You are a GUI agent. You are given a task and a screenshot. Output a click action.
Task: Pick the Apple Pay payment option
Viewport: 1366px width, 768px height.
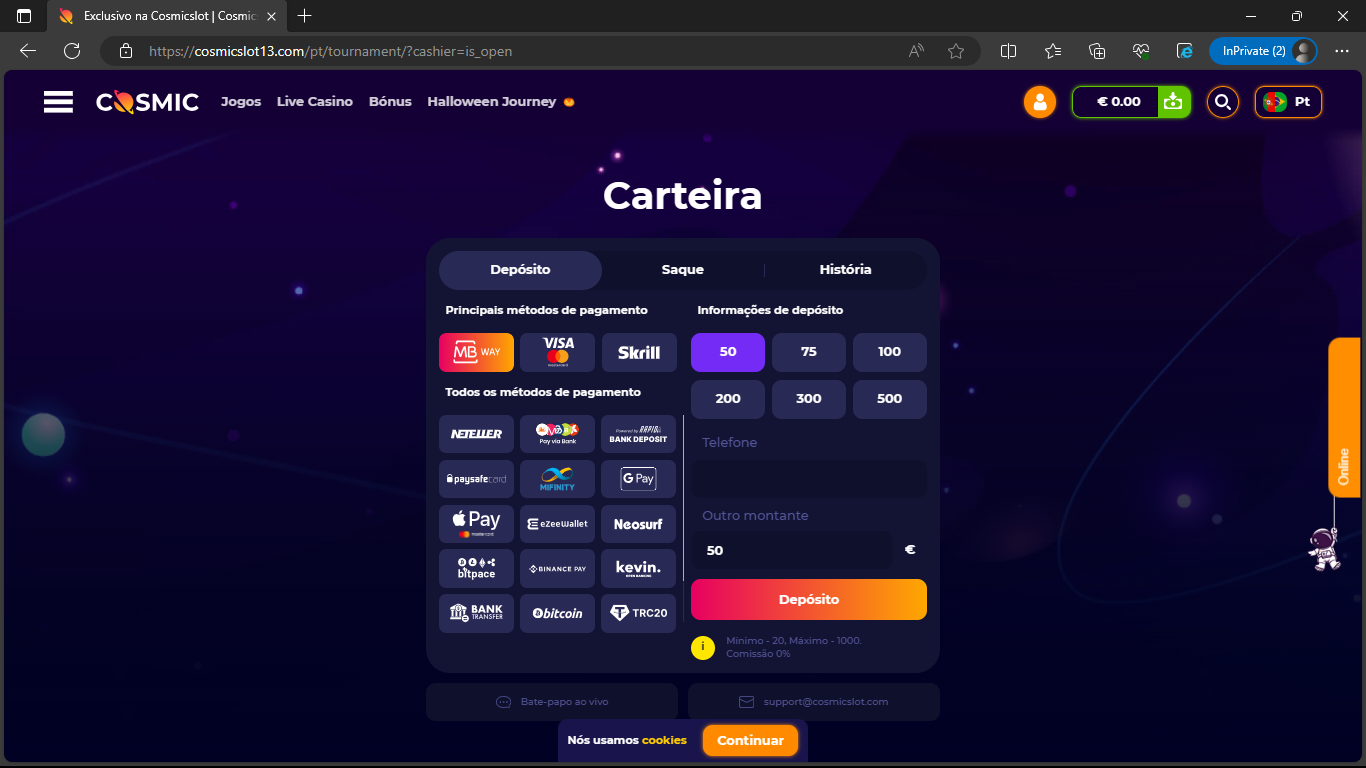(x=476, y=524)
